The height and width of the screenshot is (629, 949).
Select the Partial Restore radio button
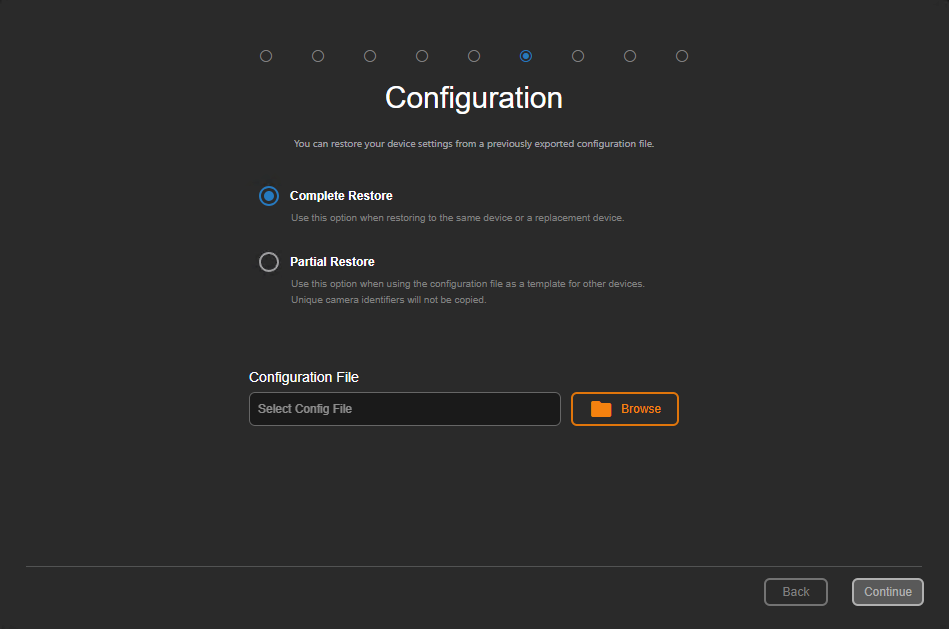[269, 262]
